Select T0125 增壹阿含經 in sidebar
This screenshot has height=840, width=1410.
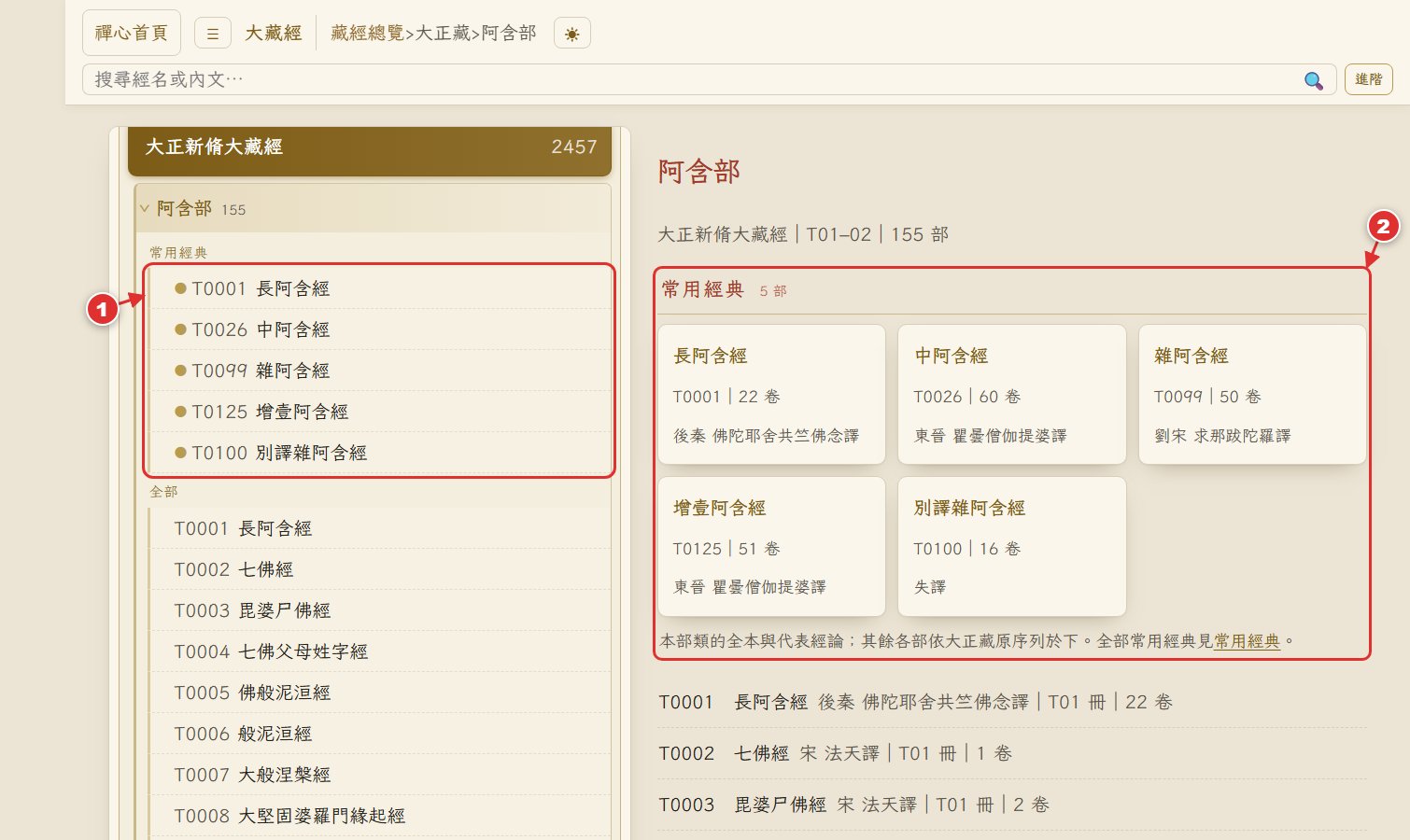click(379, 412)
